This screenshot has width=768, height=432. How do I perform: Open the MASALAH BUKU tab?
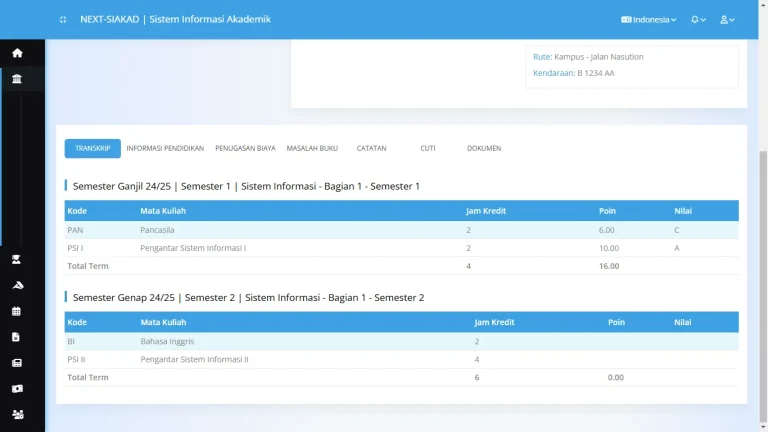312,148
